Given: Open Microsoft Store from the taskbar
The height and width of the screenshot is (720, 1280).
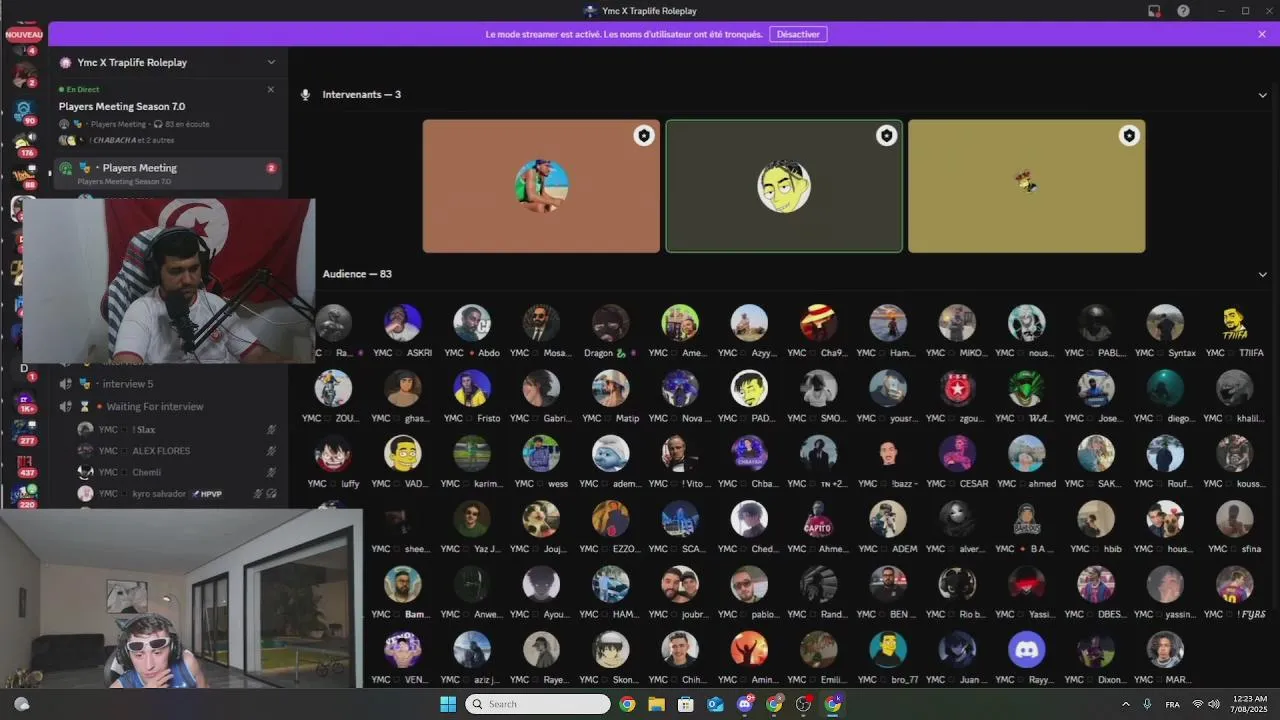Looking at the screenshot, I should [x=686, y=704].
